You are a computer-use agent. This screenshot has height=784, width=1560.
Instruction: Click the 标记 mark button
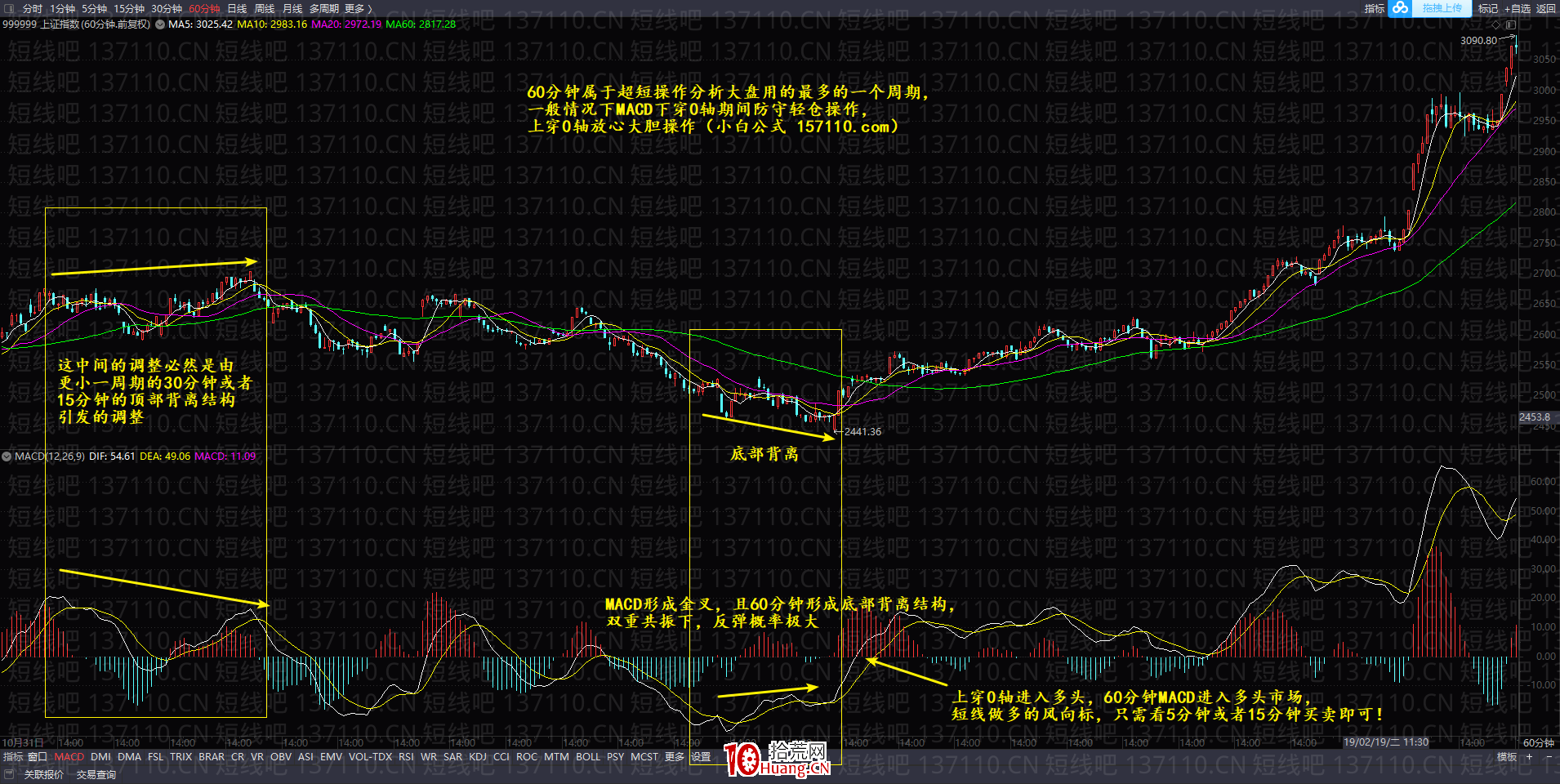tap(1488, 8)
